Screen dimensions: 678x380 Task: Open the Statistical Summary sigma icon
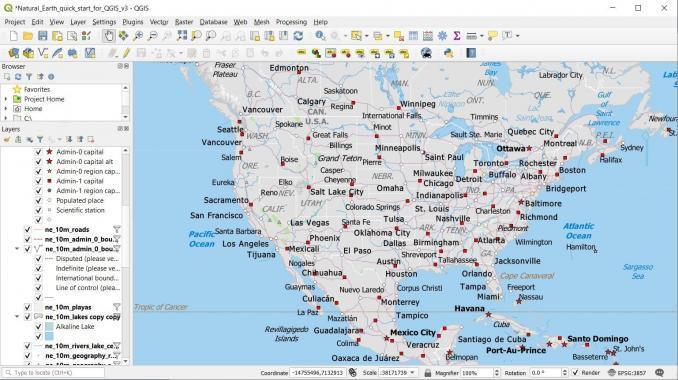pos(457,36)
